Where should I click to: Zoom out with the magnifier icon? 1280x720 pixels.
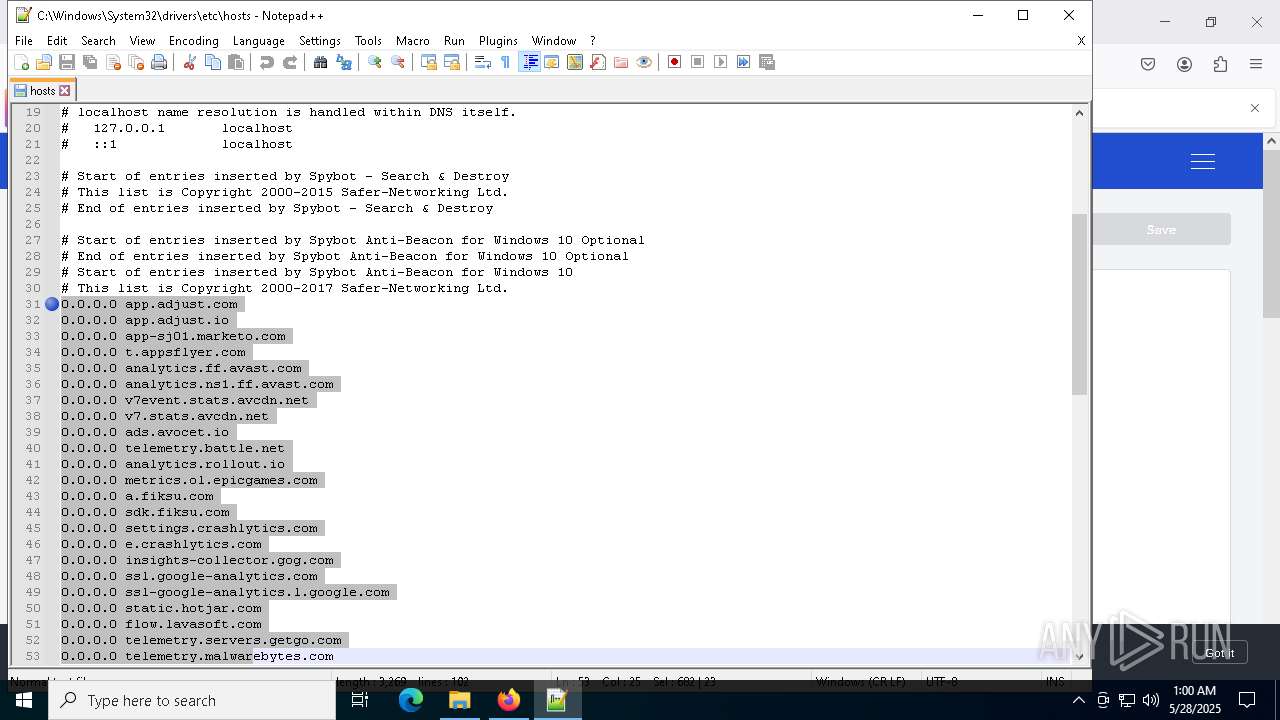coord(398,62)
